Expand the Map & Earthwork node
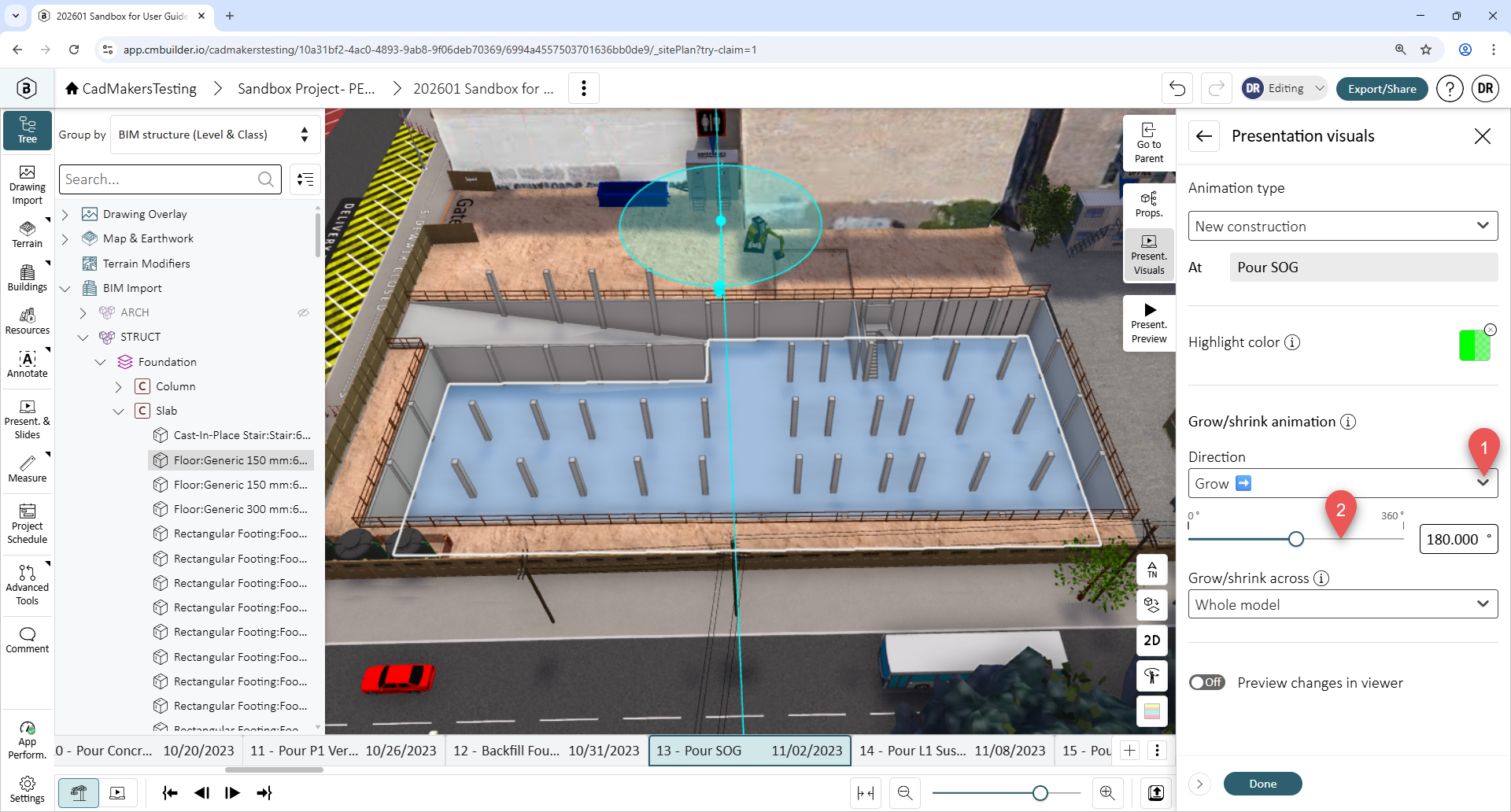 pos(65,238)
